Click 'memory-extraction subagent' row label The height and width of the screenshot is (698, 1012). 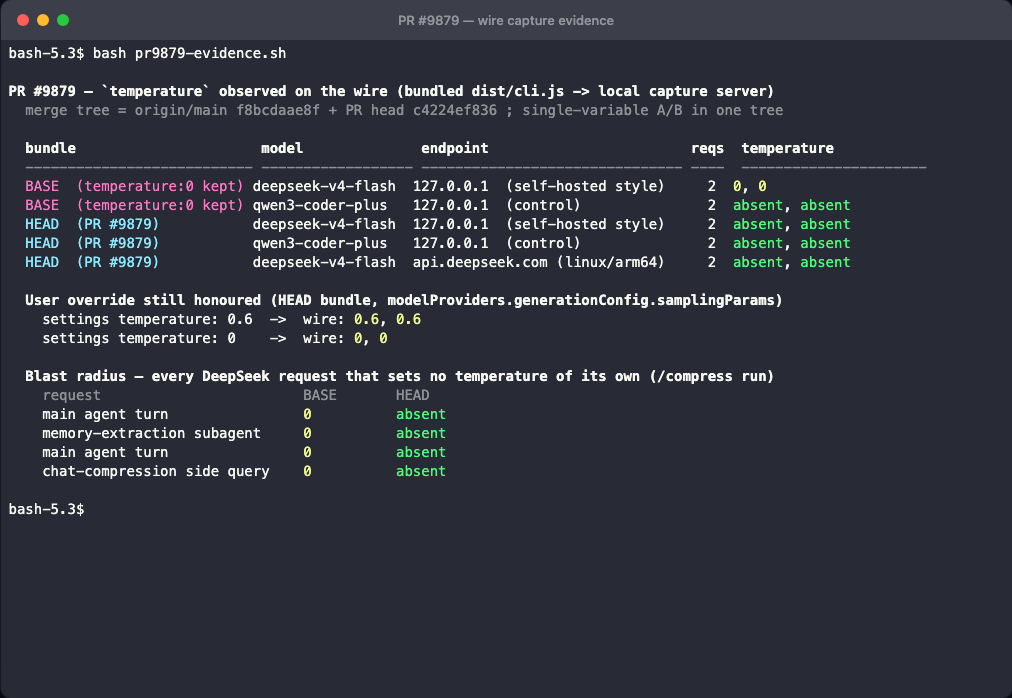(x=151, y=433)
